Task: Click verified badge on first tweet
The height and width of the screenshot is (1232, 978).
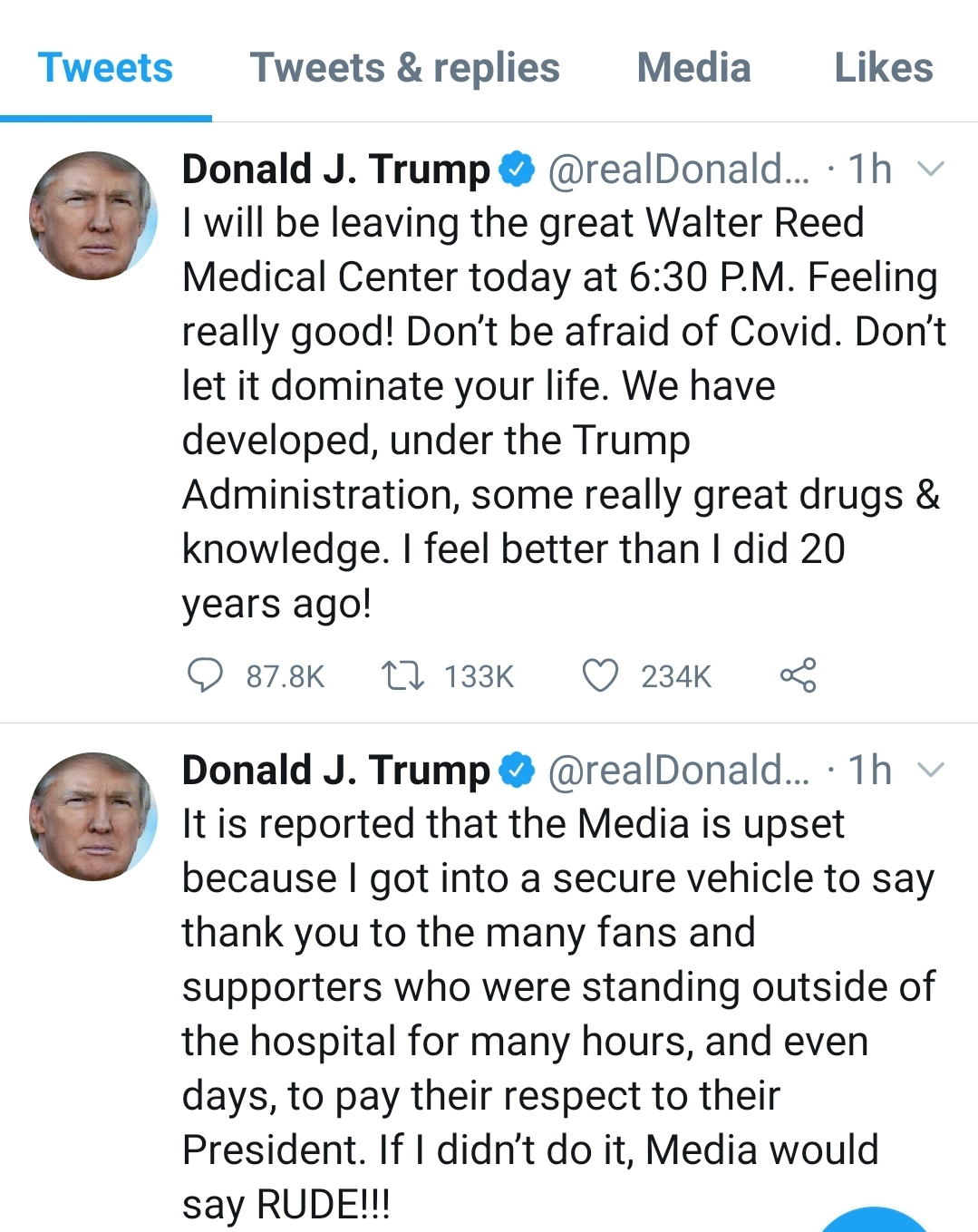Action: tap(518, 170)
